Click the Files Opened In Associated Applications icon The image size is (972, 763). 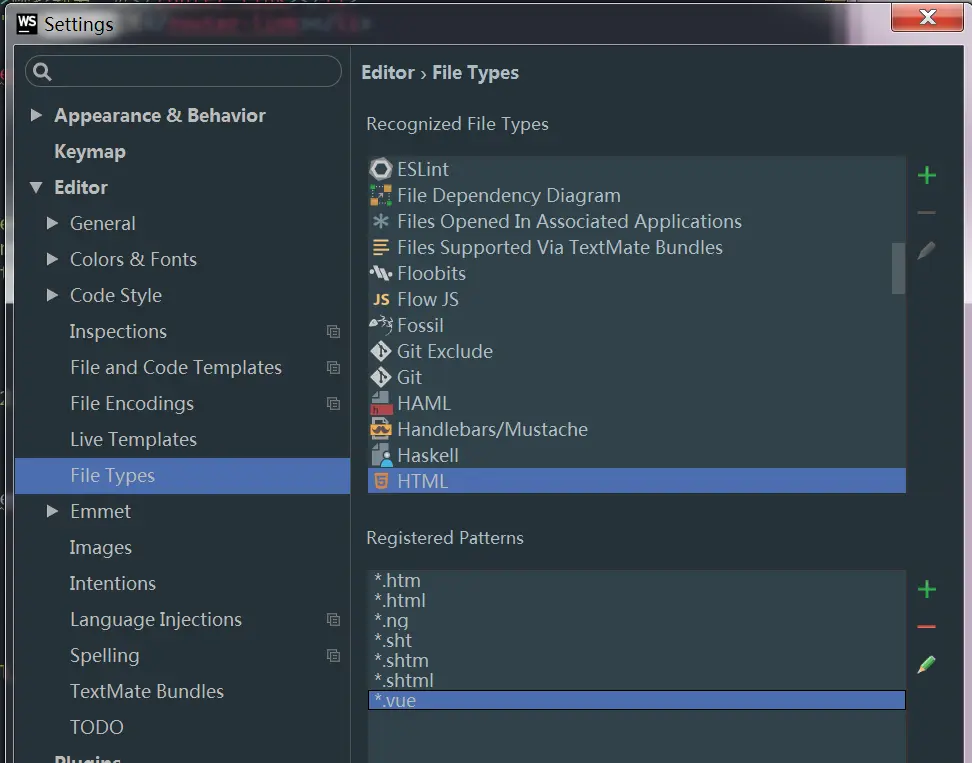click(381, 221)
